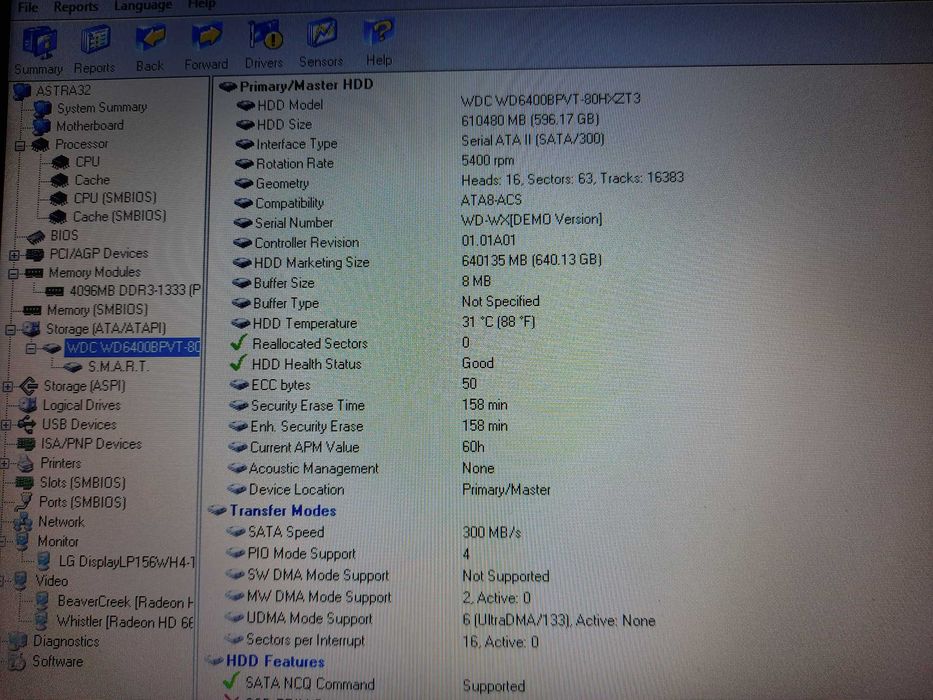Screen dimensions: 933x700
Task: Open the Drivers toolbar icon
Action: click(x=264, y=45)
